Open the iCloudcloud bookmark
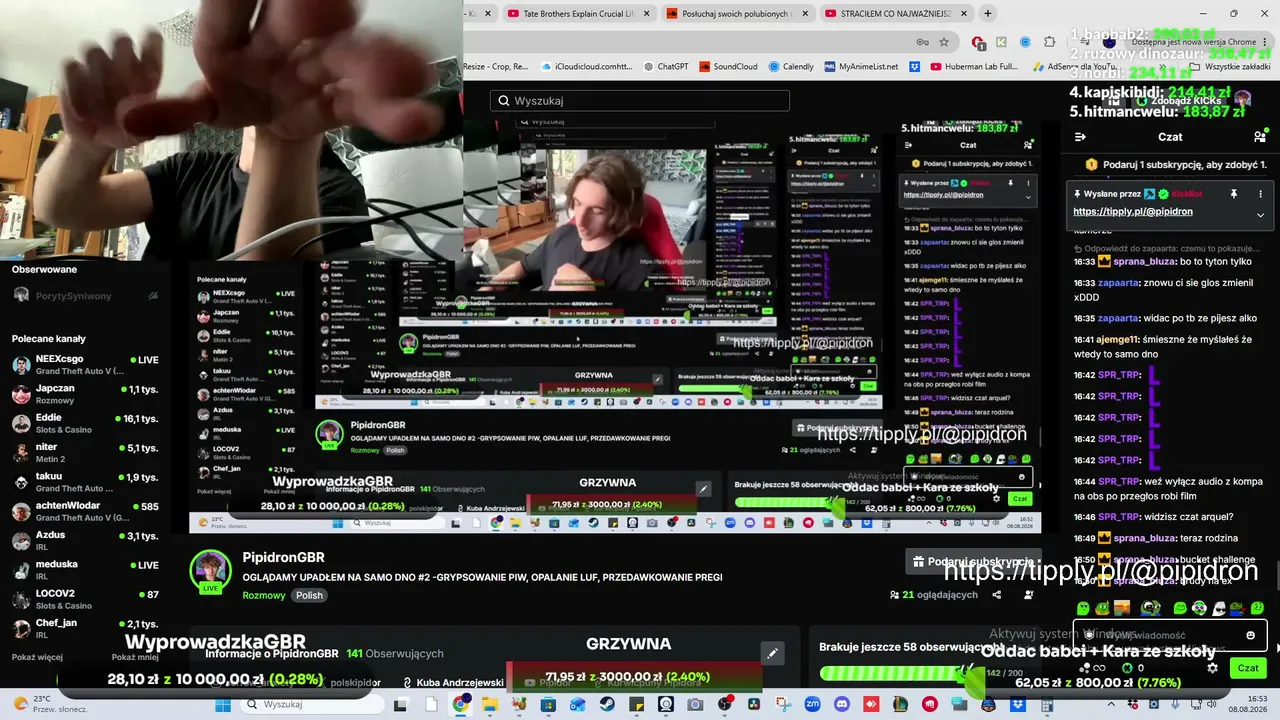The width and height of the screenshot is (1280, 720). point(586,67)
